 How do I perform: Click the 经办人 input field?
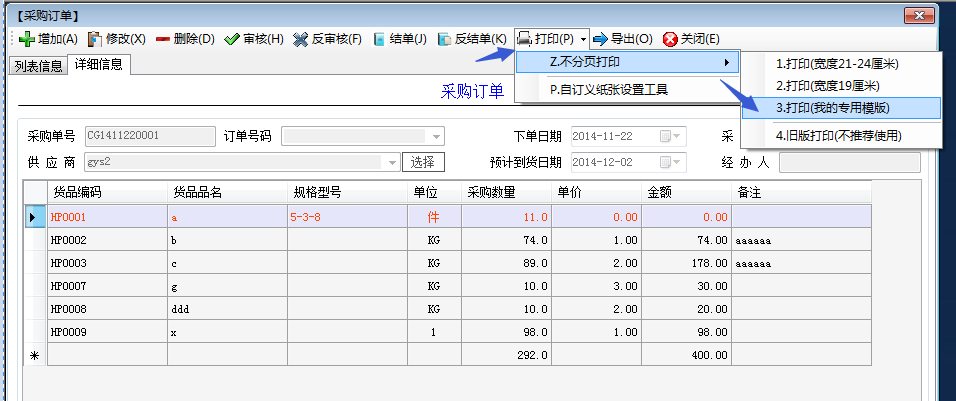(x=849, y=162)
